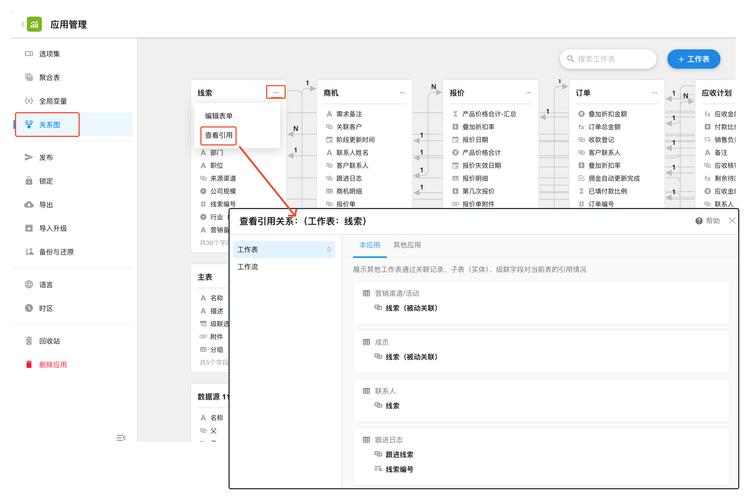Image resolution: width=750 pixels, height=500 pixels.
Task: Click the red 删除应用 trash icon
Action: [x=29, y=365]
